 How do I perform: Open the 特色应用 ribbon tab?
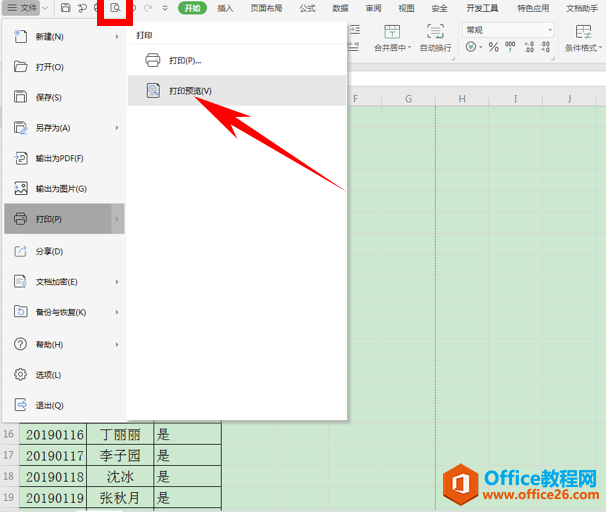533,8
